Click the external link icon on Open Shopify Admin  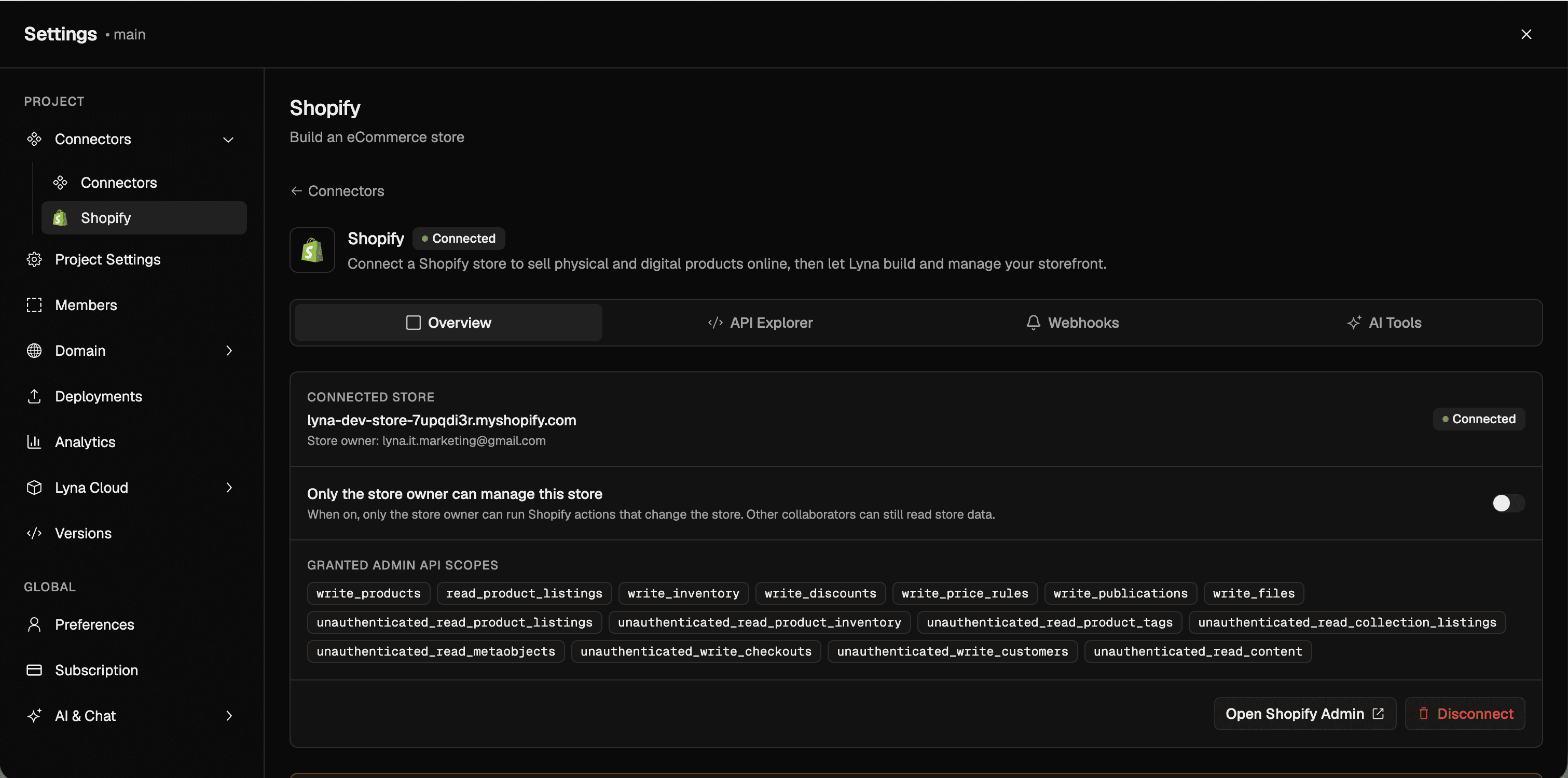(1378, 714)
